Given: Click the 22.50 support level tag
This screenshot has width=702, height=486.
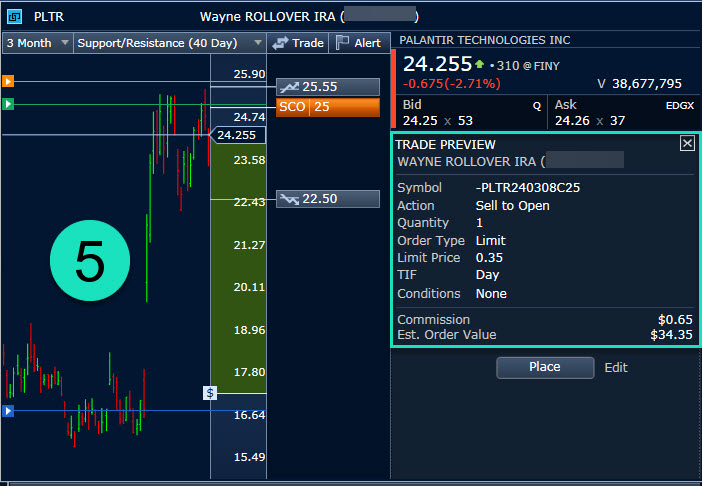Looking at the screenshot, I should (328, 199).
